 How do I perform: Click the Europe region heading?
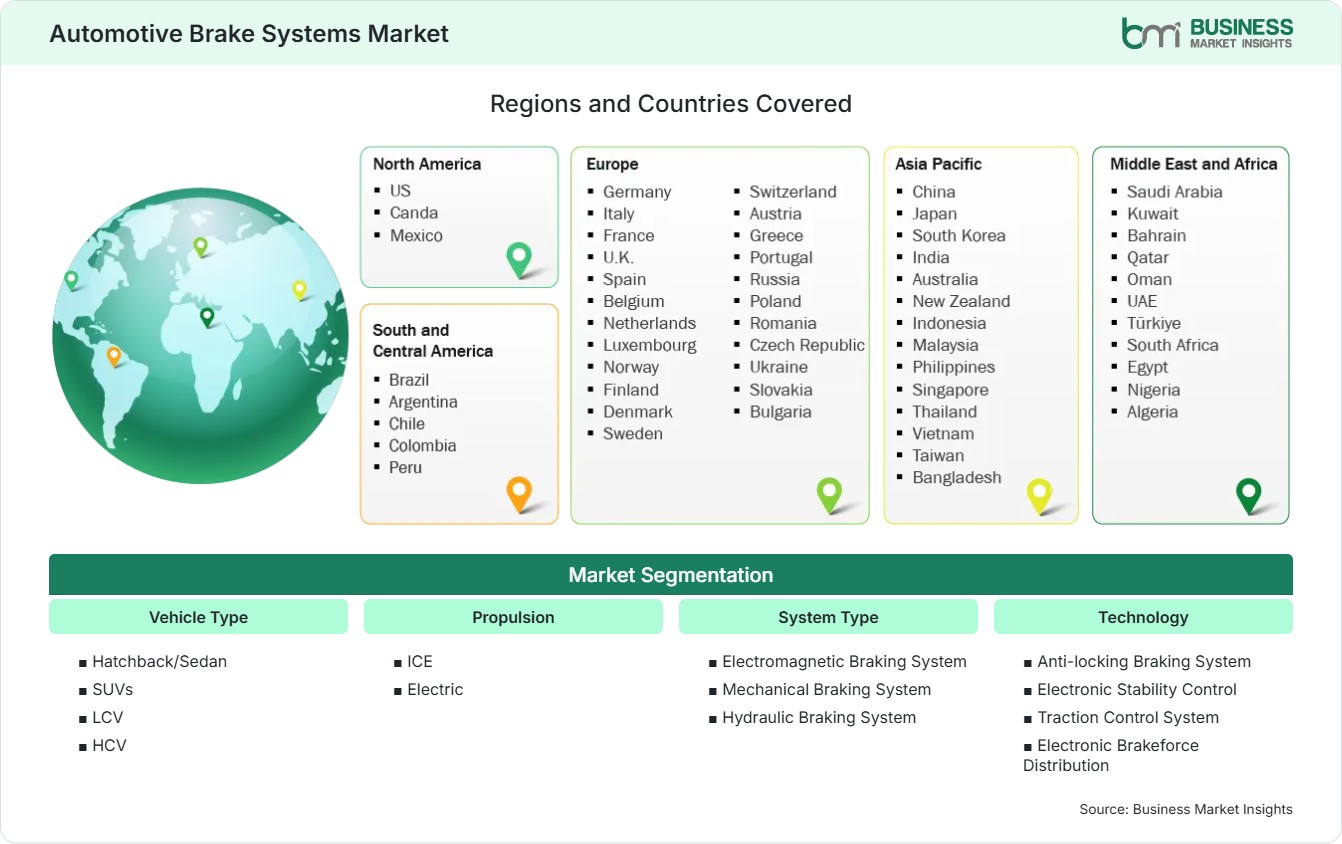[612, 164]
